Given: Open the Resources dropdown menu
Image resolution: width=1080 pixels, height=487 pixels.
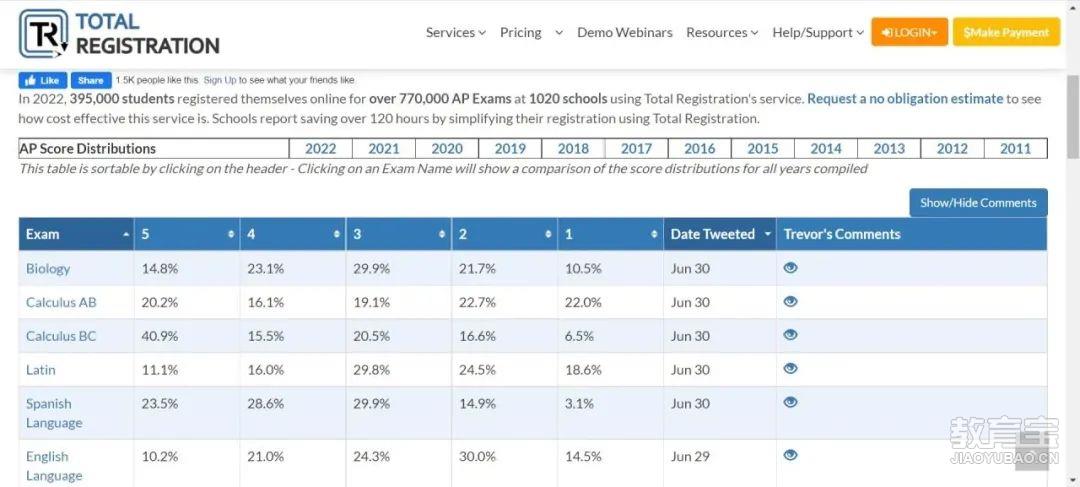Looking at the screenshot, I should 722,32.
